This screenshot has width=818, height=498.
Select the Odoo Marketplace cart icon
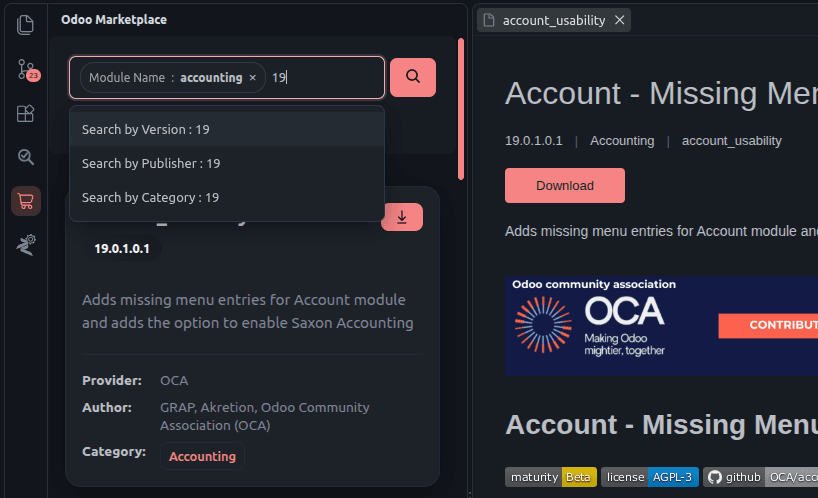26,201
